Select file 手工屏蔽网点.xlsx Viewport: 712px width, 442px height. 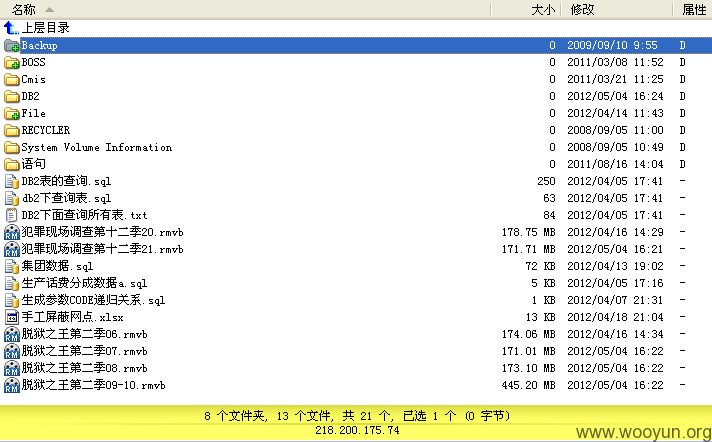[73, 317]
